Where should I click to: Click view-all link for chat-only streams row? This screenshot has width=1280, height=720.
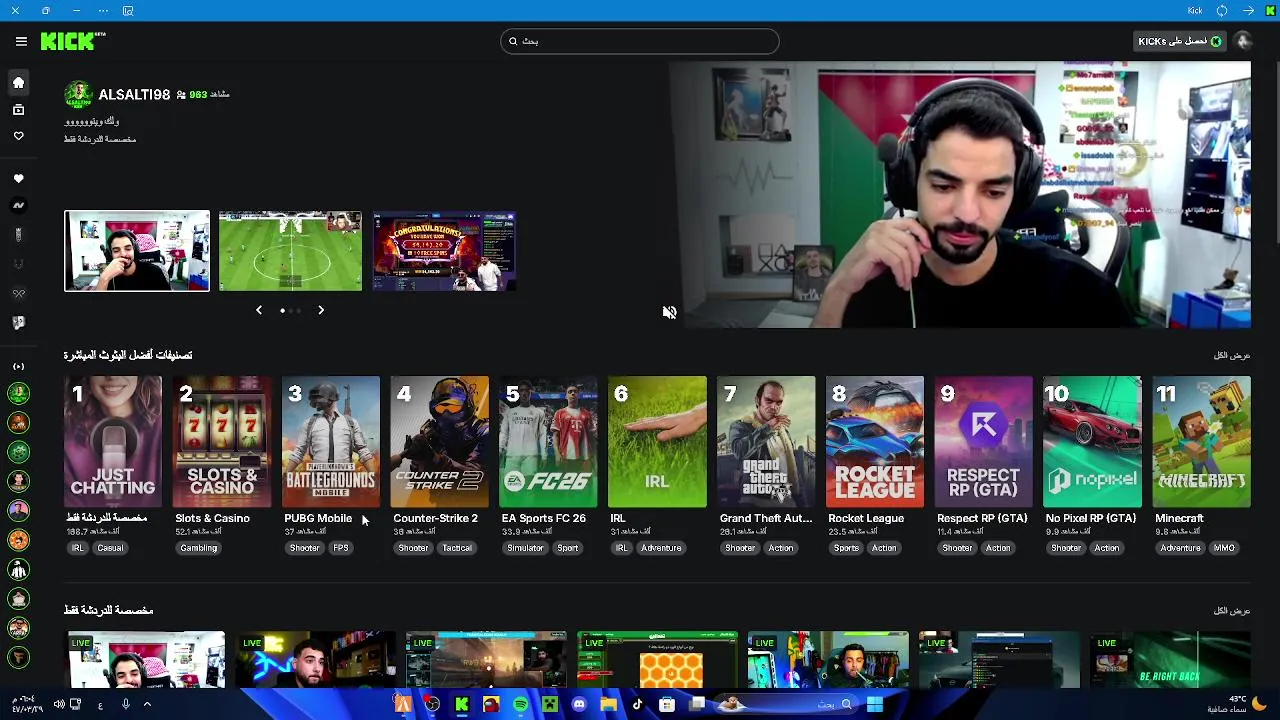tap(1232, 611)
